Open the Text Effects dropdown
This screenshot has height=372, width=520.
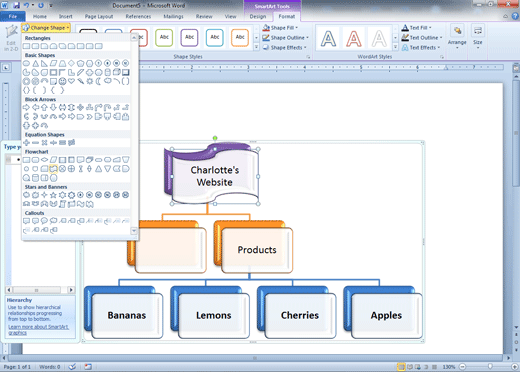[421, 48]
